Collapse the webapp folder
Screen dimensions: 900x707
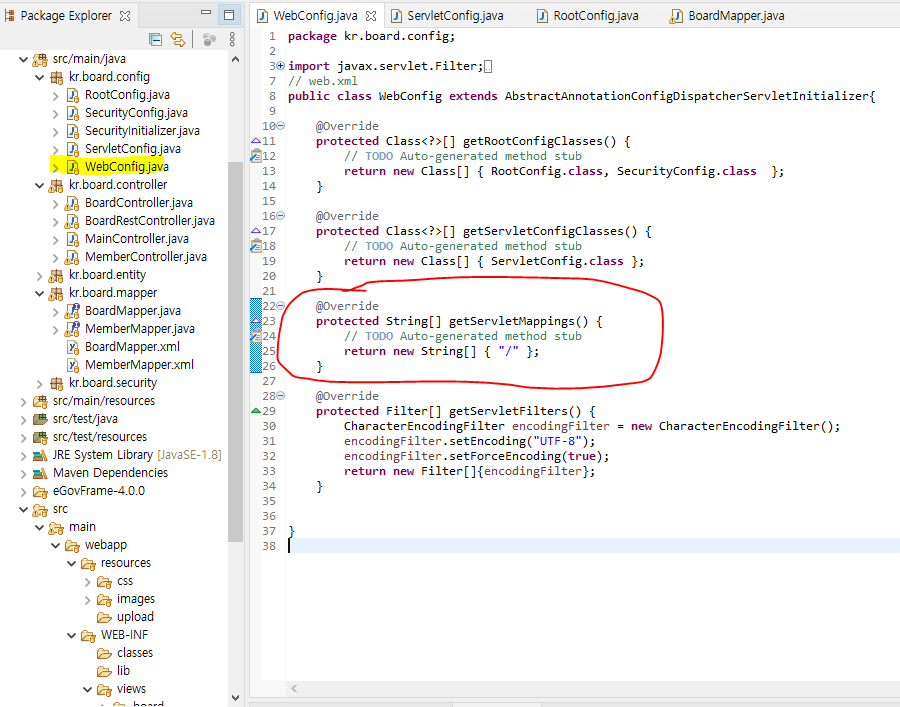(x=56, y=545)
